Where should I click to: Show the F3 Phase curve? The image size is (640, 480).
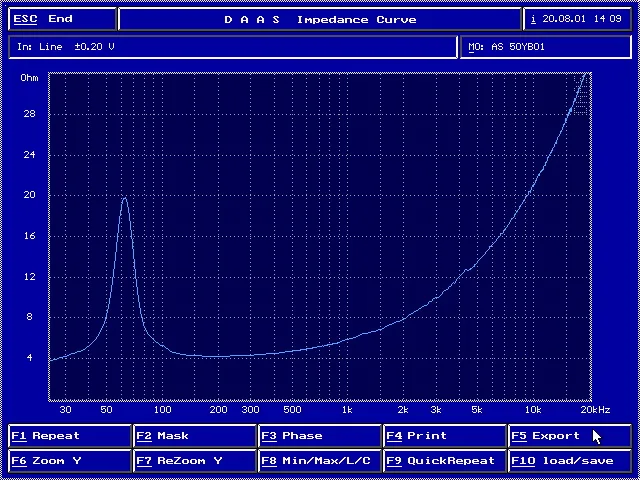320,436
